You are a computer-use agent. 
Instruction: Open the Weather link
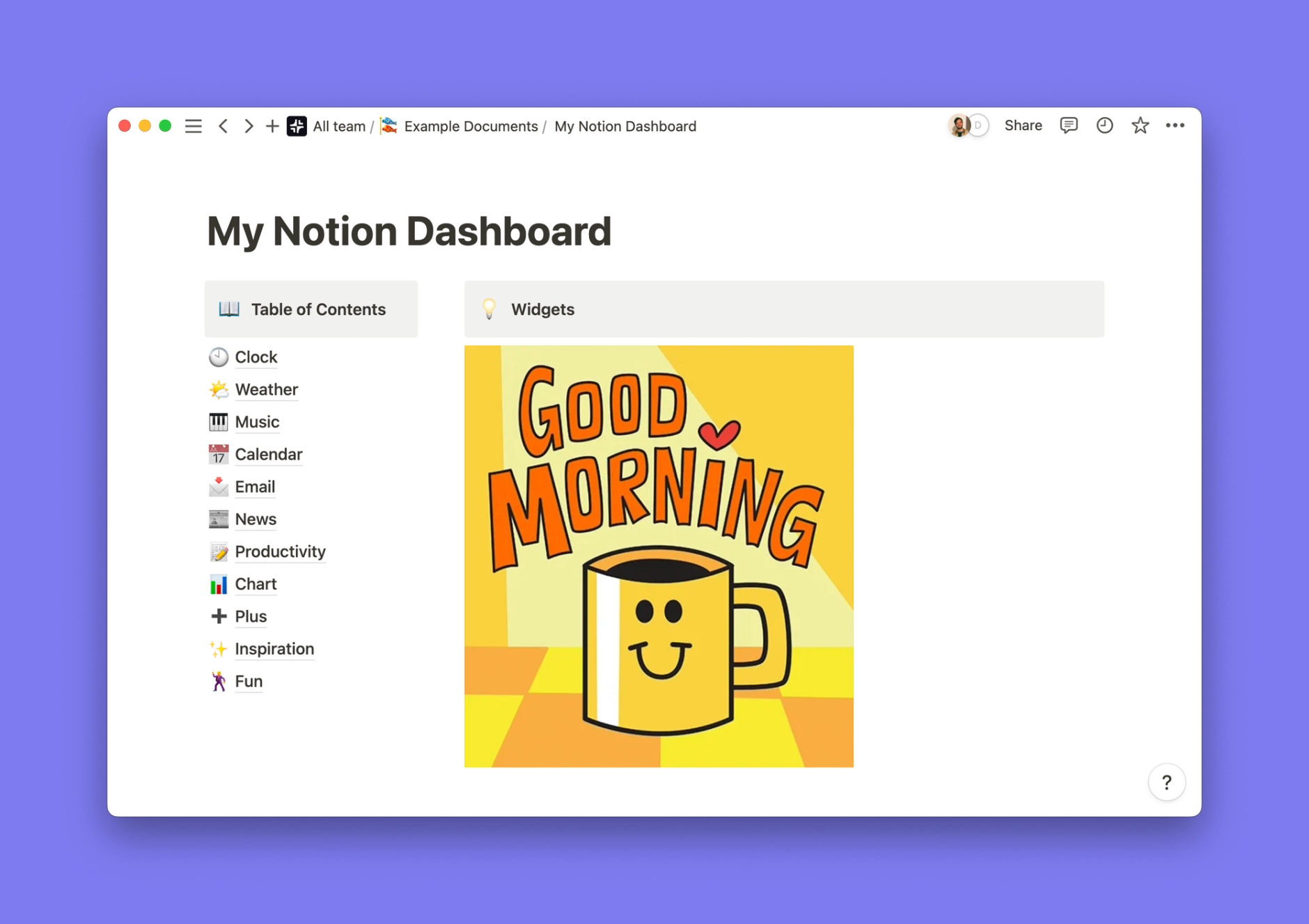(x=267, y=389)
